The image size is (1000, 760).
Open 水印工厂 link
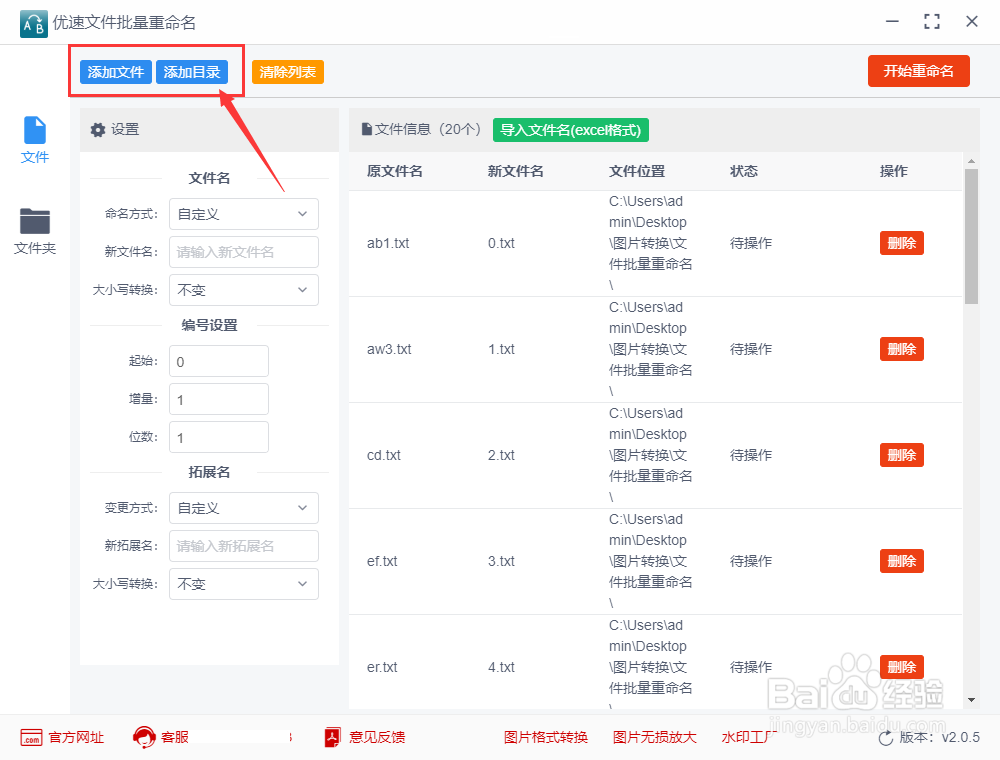(749, 738)
